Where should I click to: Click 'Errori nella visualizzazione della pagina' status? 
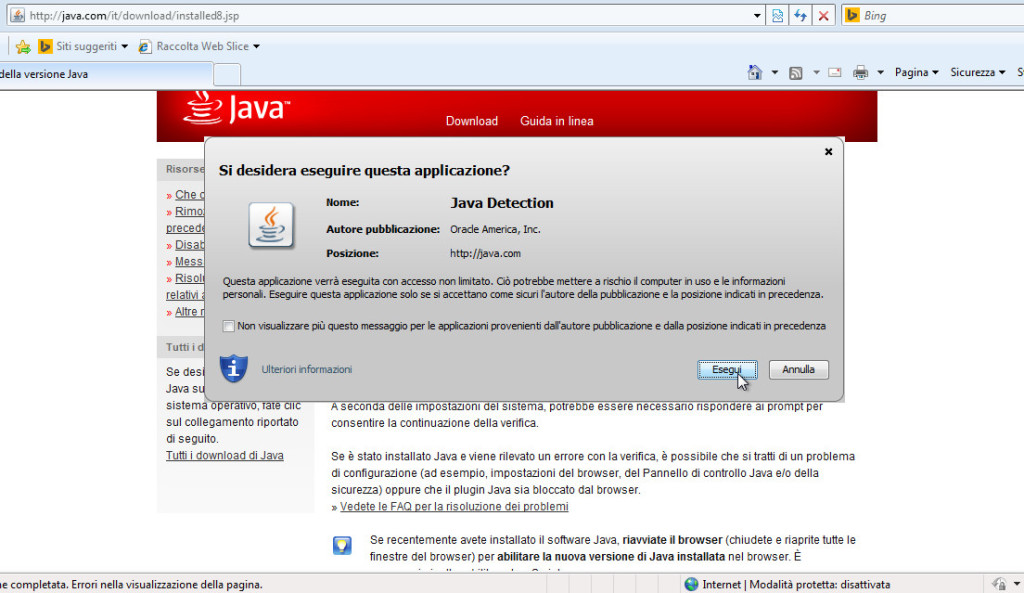(166, 585)
